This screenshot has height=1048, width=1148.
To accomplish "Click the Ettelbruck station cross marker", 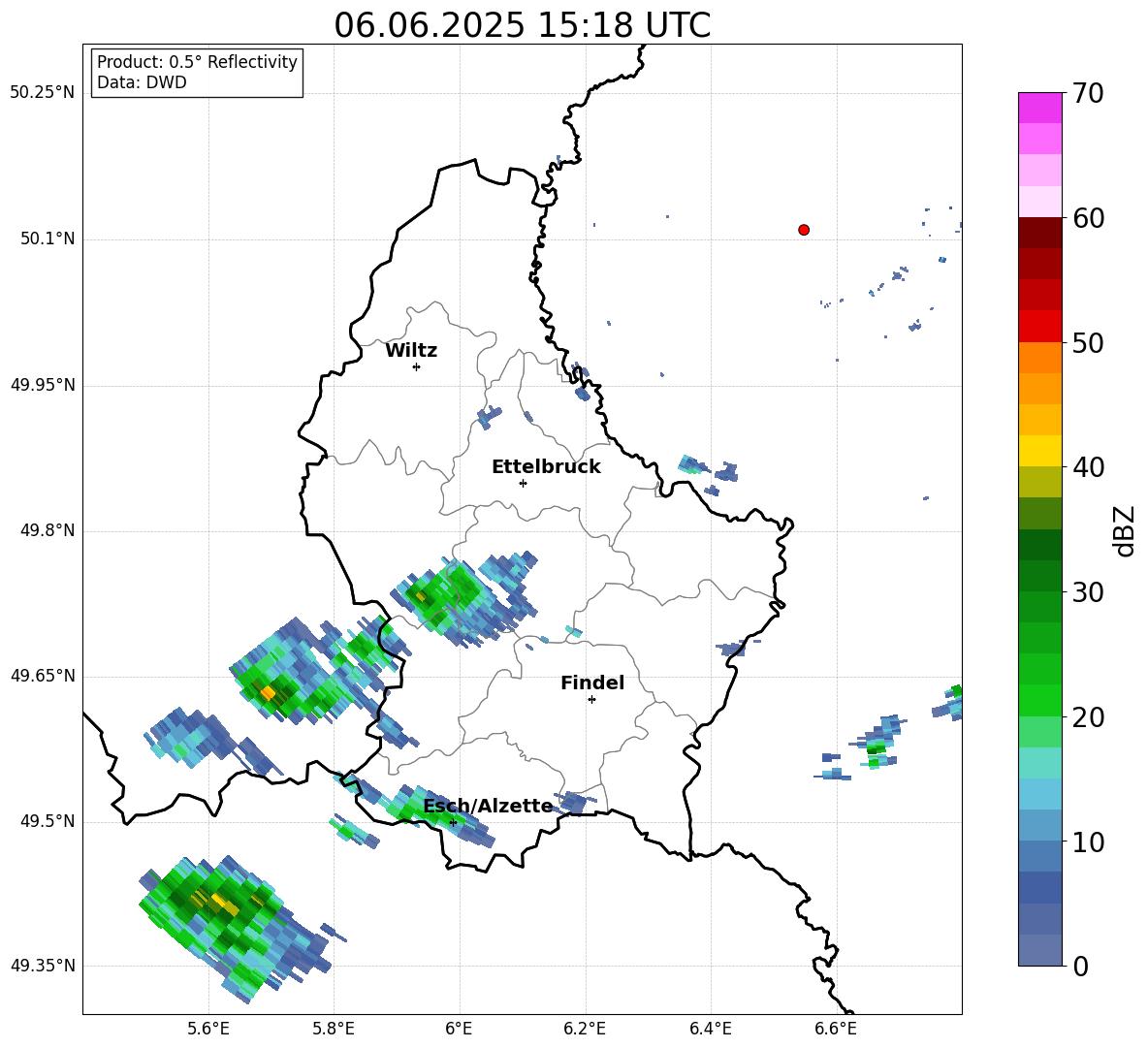I will pyautogui.click(x=523, y=483).
